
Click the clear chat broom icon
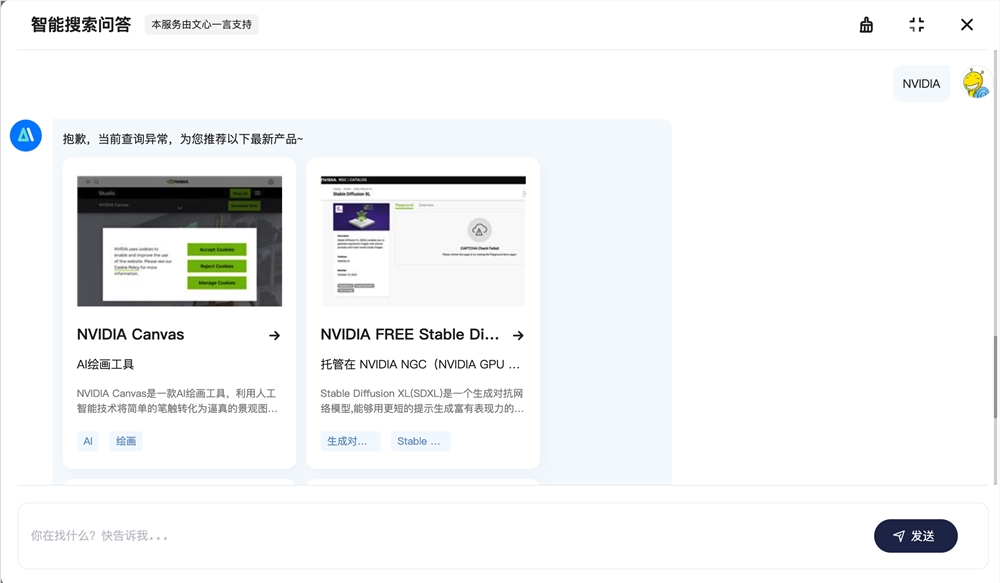(866, 25)
